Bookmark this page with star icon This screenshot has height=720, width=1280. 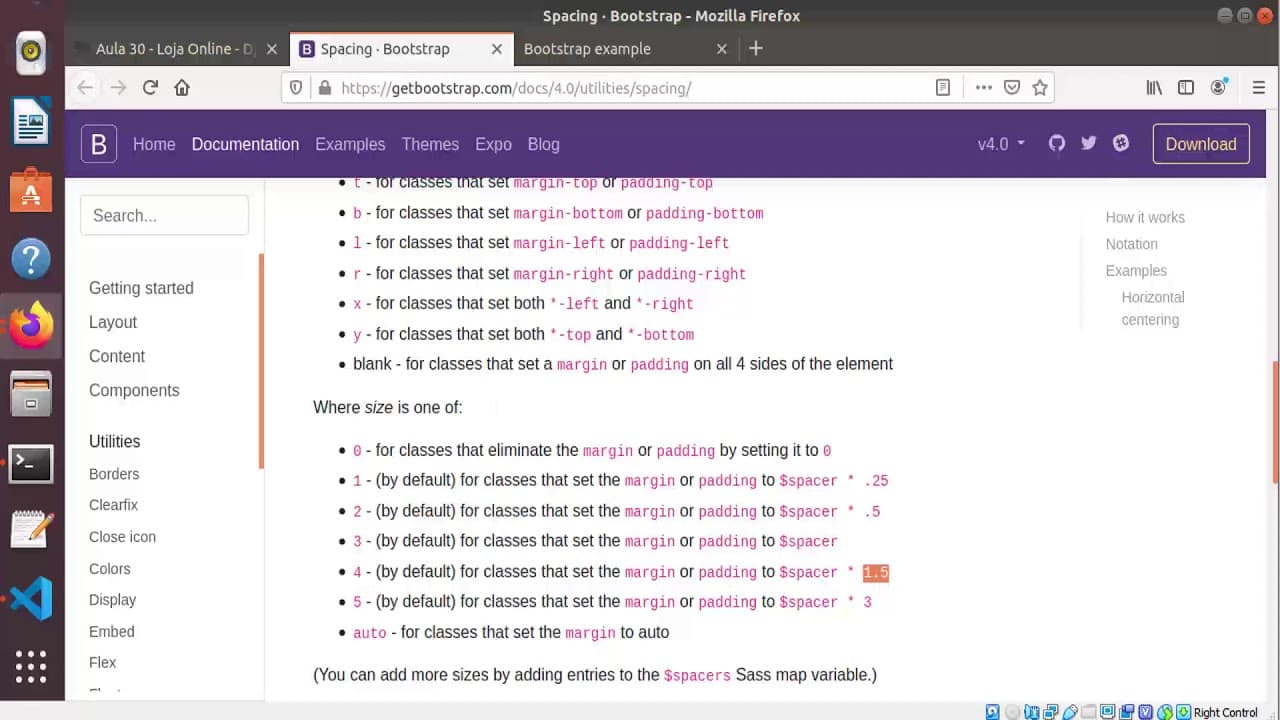[x=1040, y=88]
